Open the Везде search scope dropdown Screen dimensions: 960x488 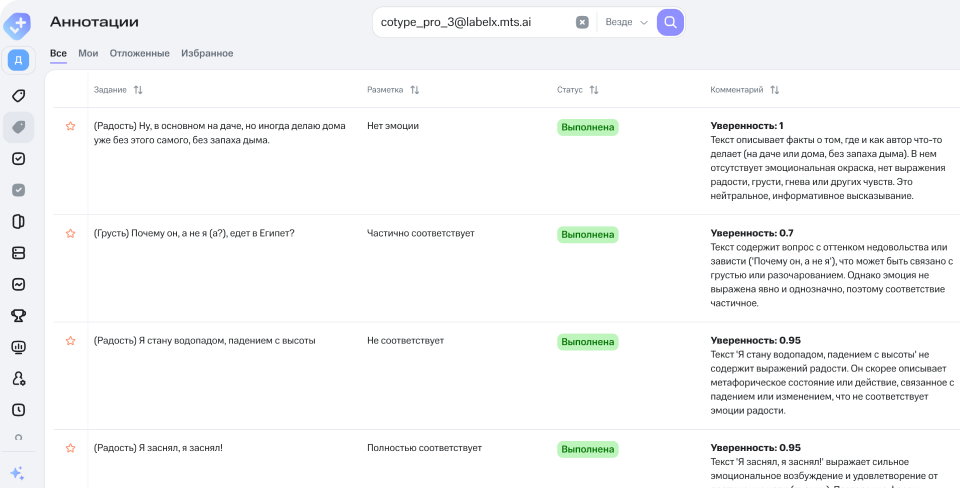coord(626,23)
